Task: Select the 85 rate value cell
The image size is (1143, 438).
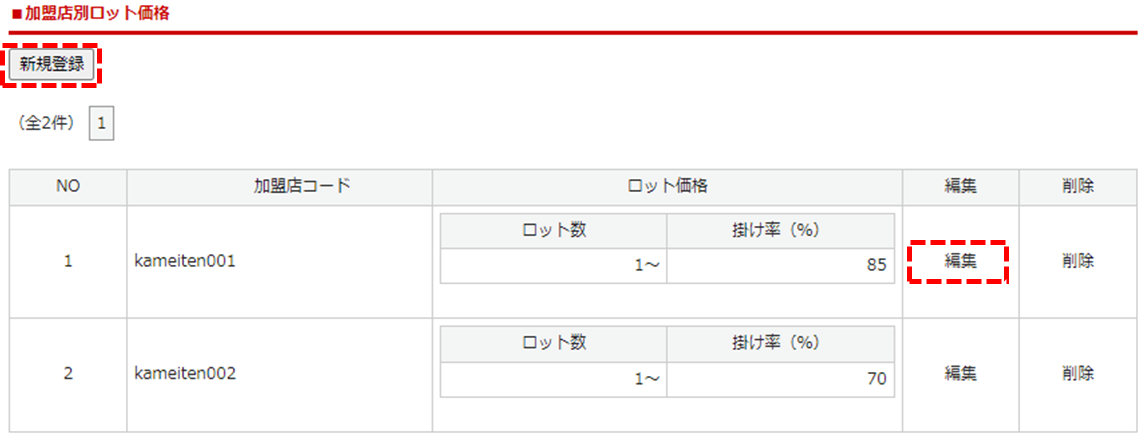Action: (780, 267)
